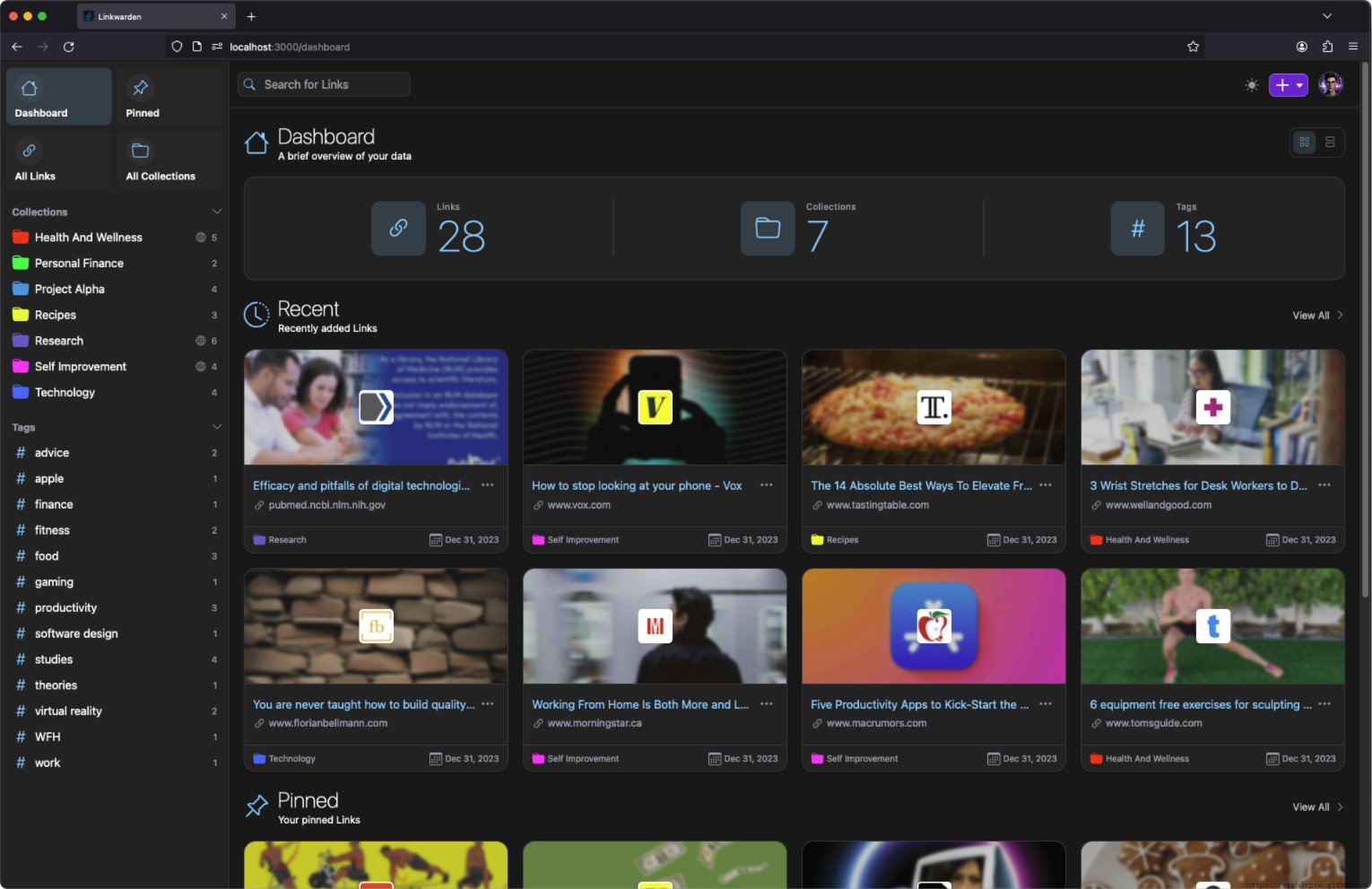Open options for Efficacy and pitfalls card
This screenshot has width=1372, height=889.
(488, 485)
